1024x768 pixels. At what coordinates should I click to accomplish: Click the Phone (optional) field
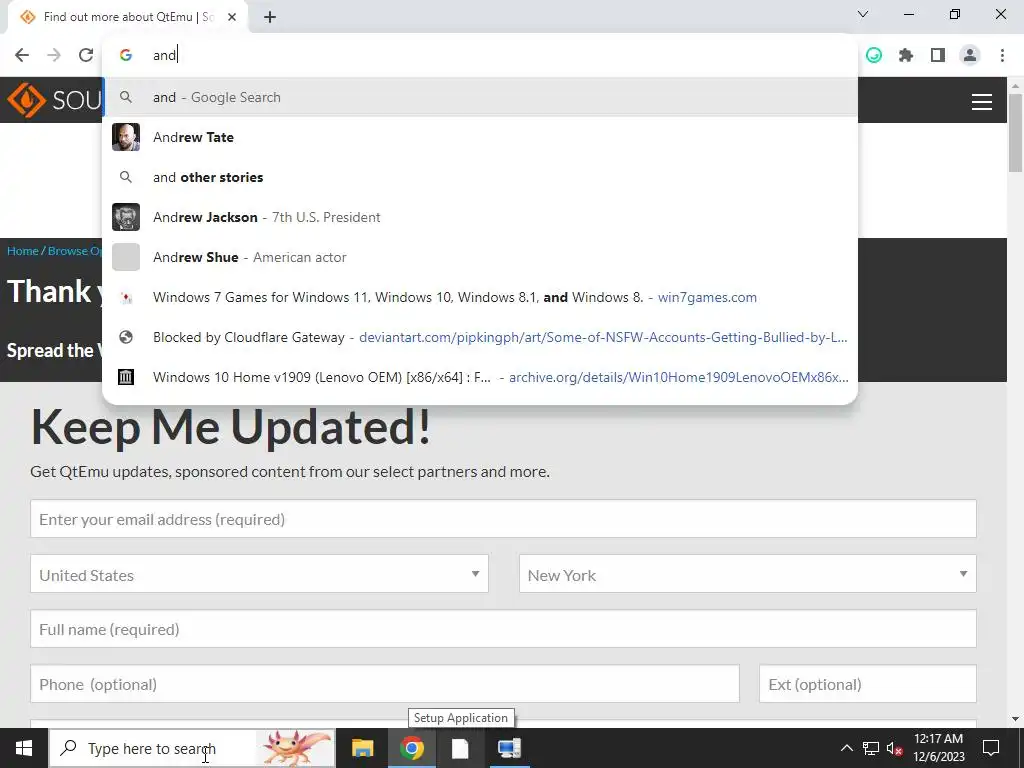[385, 684]
